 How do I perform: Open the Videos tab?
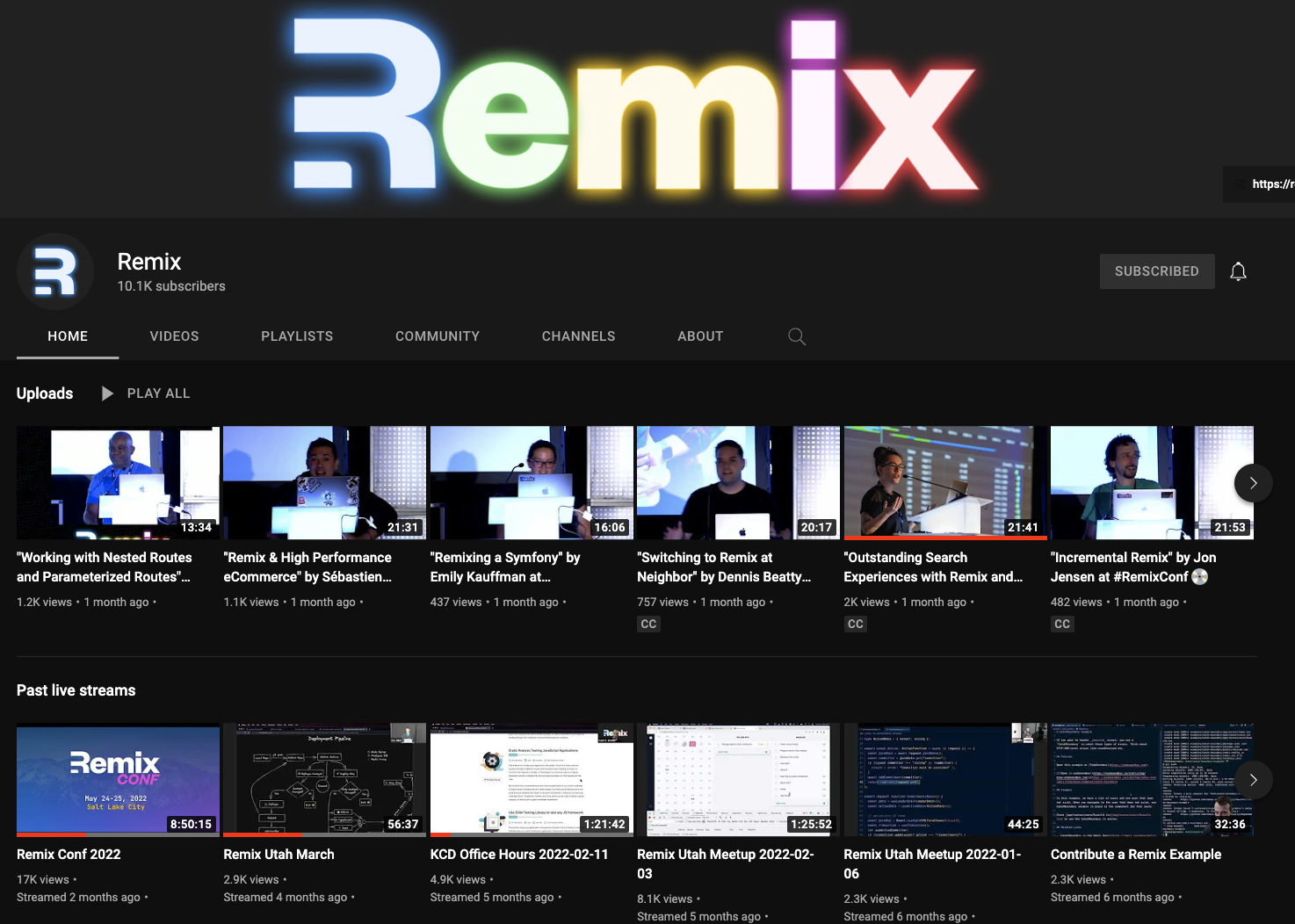tap(174, 336)
